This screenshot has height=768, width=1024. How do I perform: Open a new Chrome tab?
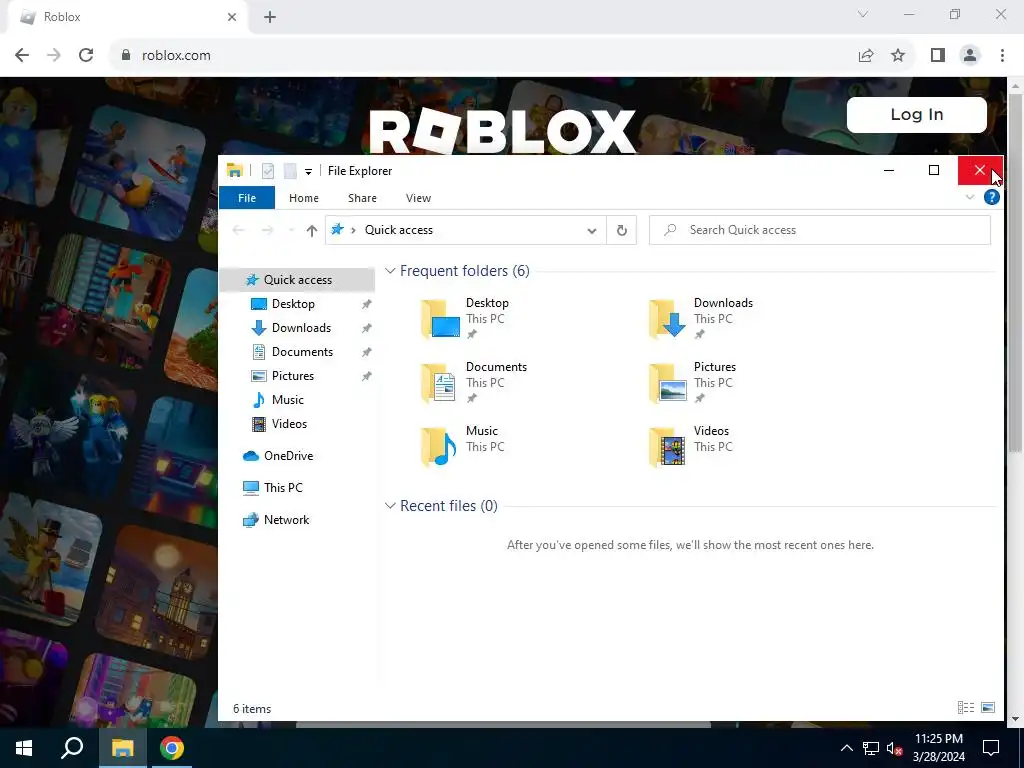point(270,17)
